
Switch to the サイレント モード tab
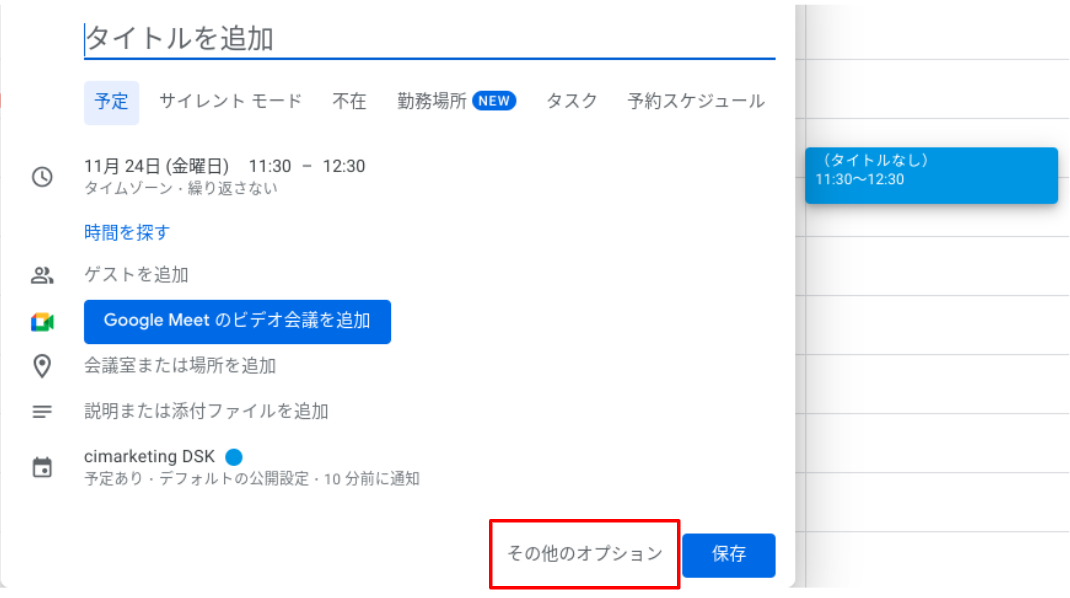(x=231, y=102)
